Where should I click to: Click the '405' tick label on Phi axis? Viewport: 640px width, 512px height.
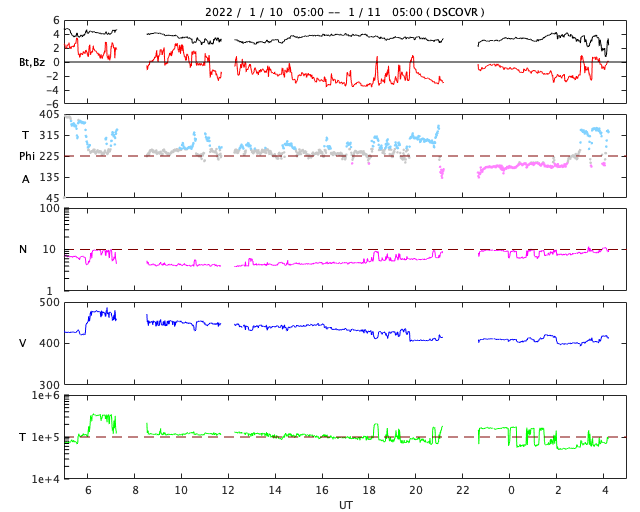[49, 114]
